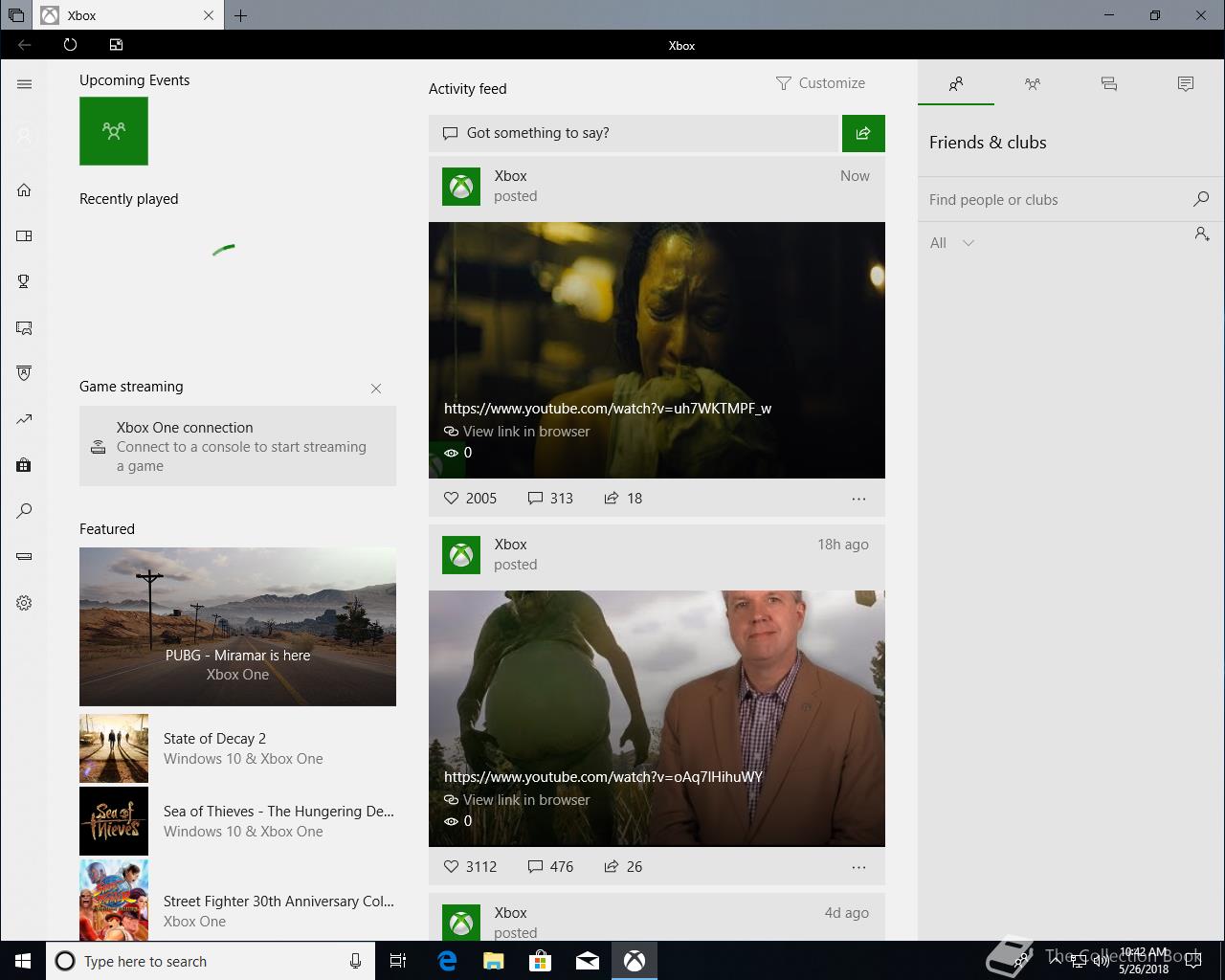
Task: Open PUBG Miramar featured banner
Action: 237,627
